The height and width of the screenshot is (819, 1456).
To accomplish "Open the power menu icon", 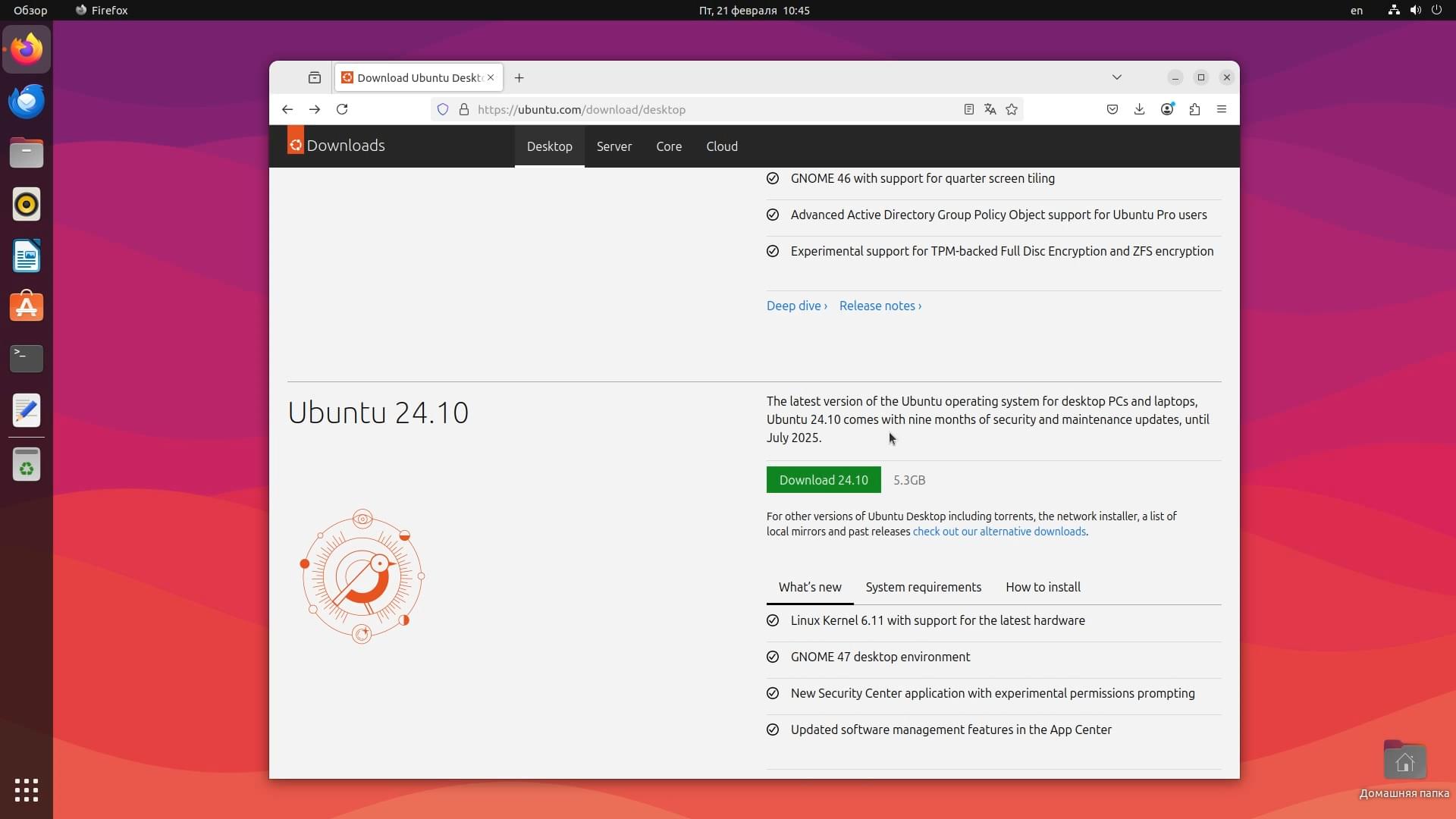I will coord(1436,10).
